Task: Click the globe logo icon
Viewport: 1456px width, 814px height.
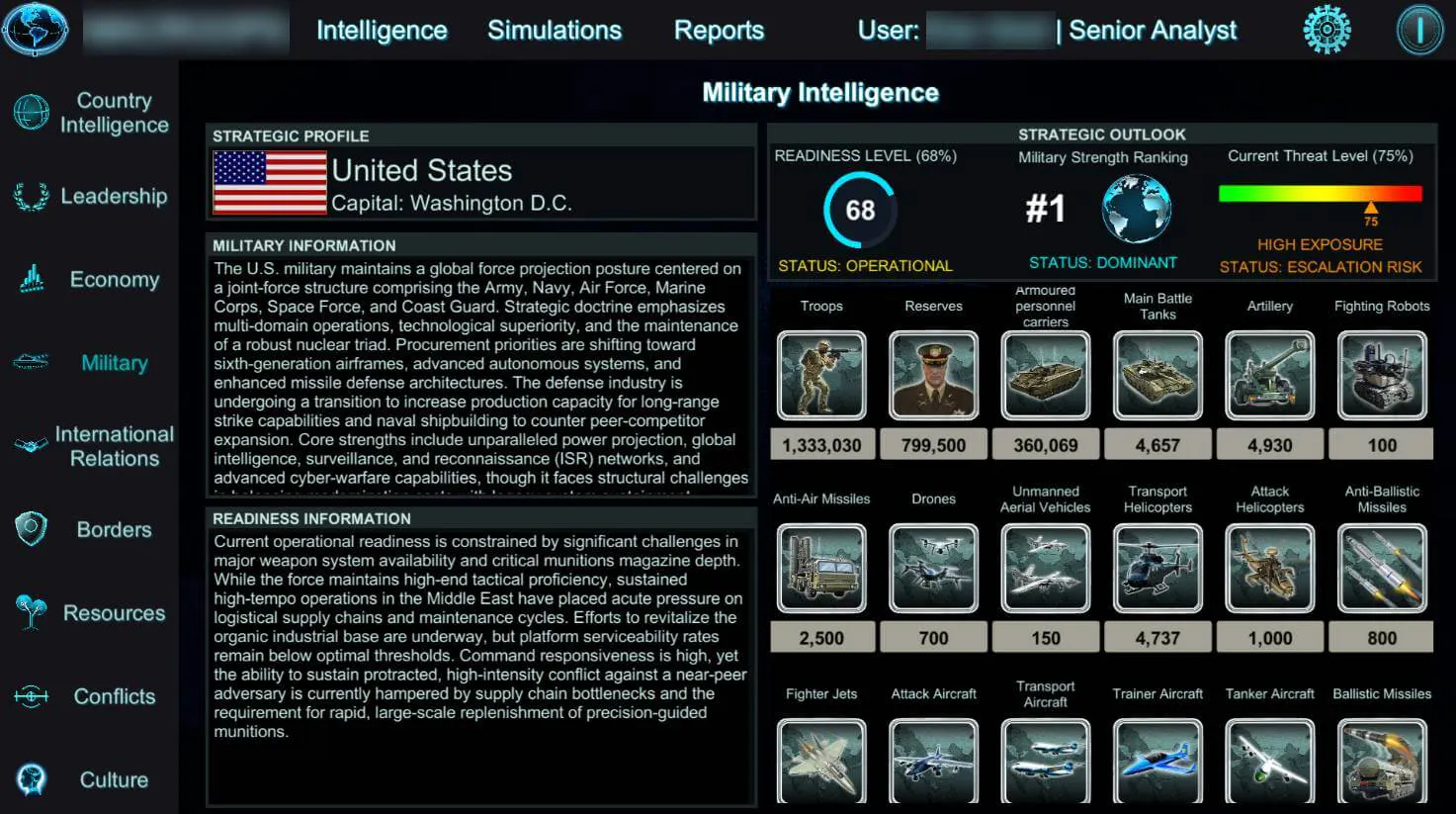Action: click(36, 30)
